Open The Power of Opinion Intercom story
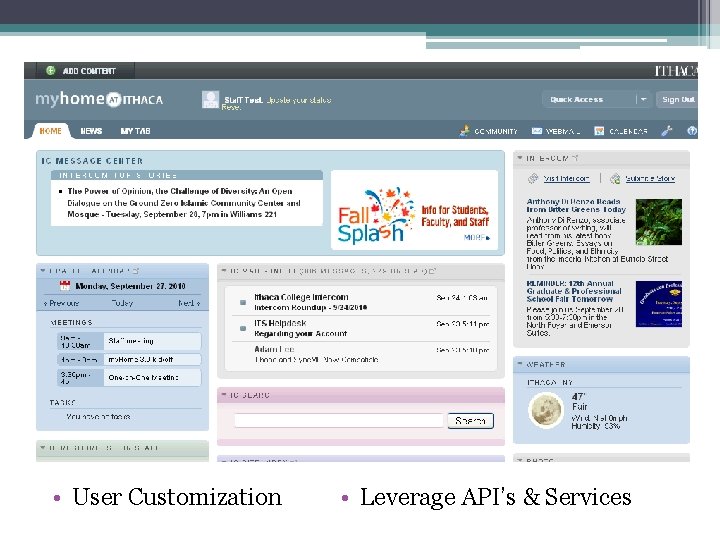 pos(184,202)
